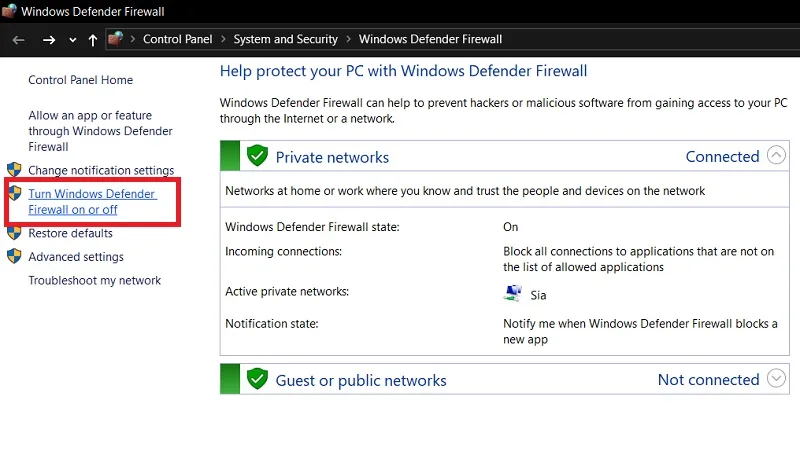Image resolution: width=800 pixels, height=455 pixels.
Task: Go to Control Panel Home
Action: click(81, 80)
